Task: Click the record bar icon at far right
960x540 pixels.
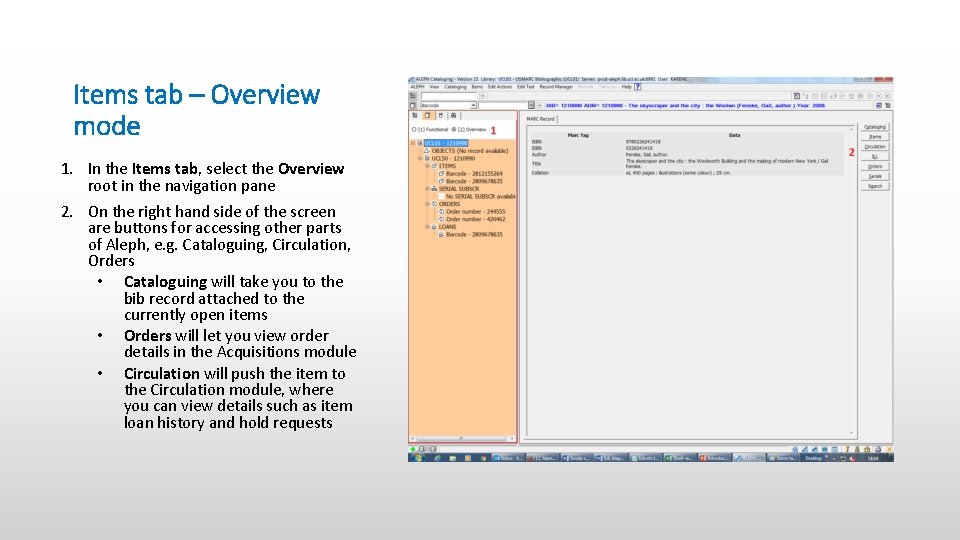Action: 888,105
